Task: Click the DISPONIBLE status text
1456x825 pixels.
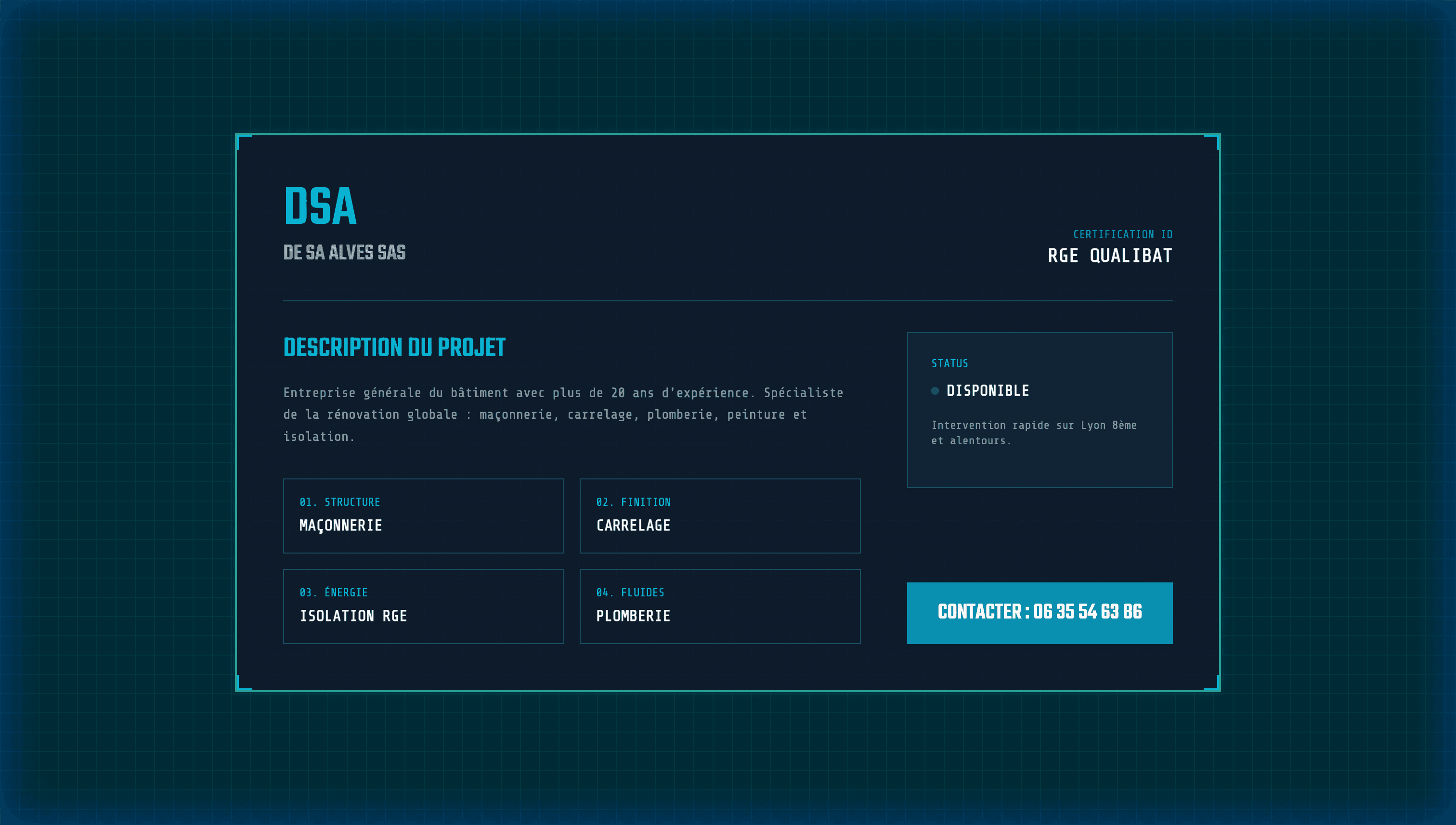Action: point(988,391)
